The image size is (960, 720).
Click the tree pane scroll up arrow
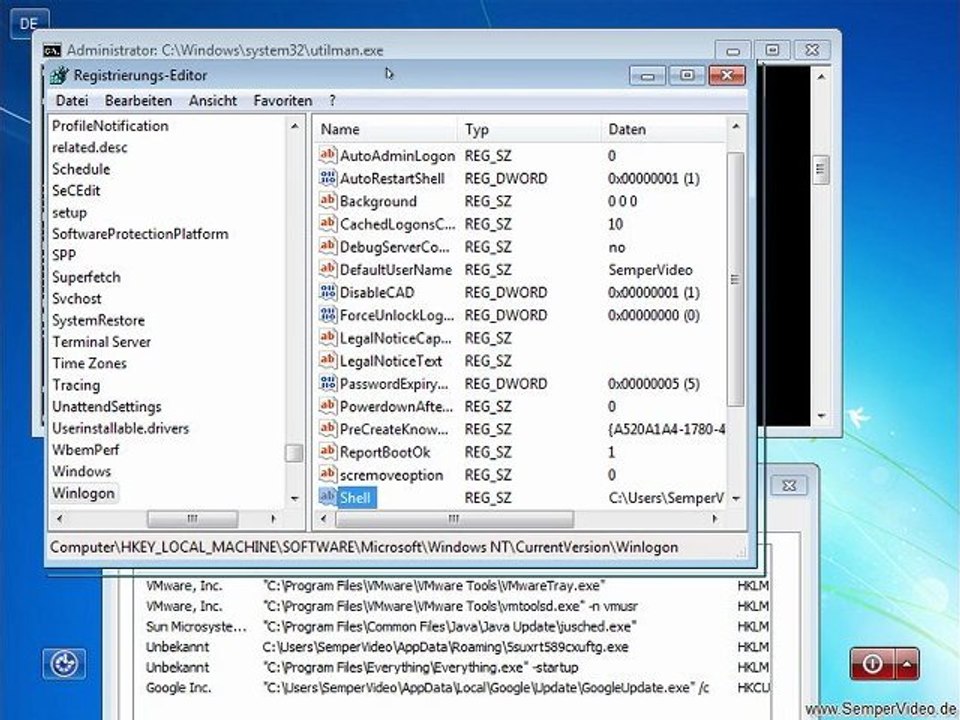pyautogui.click(x=294, y=126)
